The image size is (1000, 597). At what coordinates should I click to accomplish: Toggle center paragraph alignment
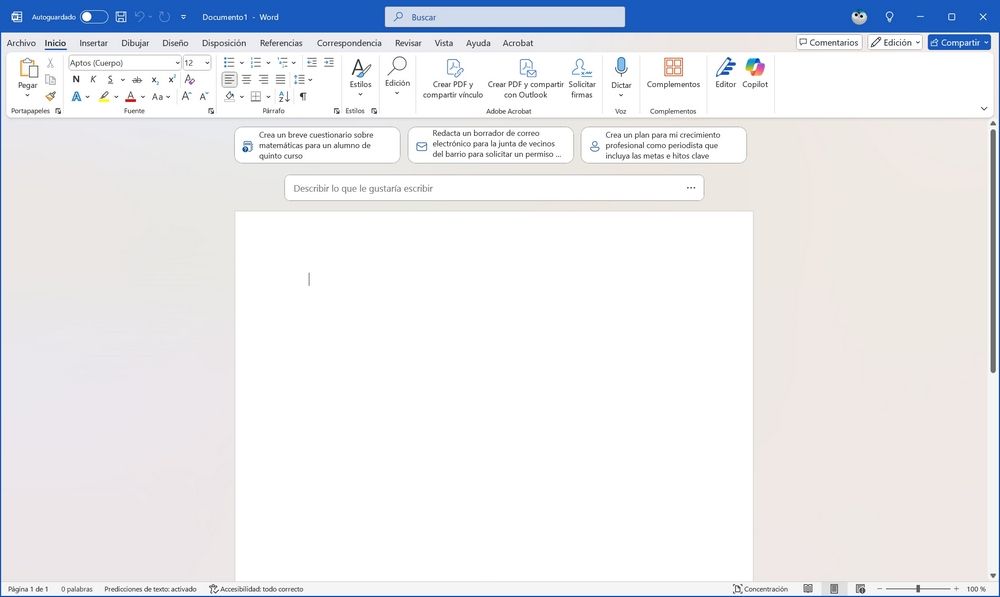click(x=246, y=79)
